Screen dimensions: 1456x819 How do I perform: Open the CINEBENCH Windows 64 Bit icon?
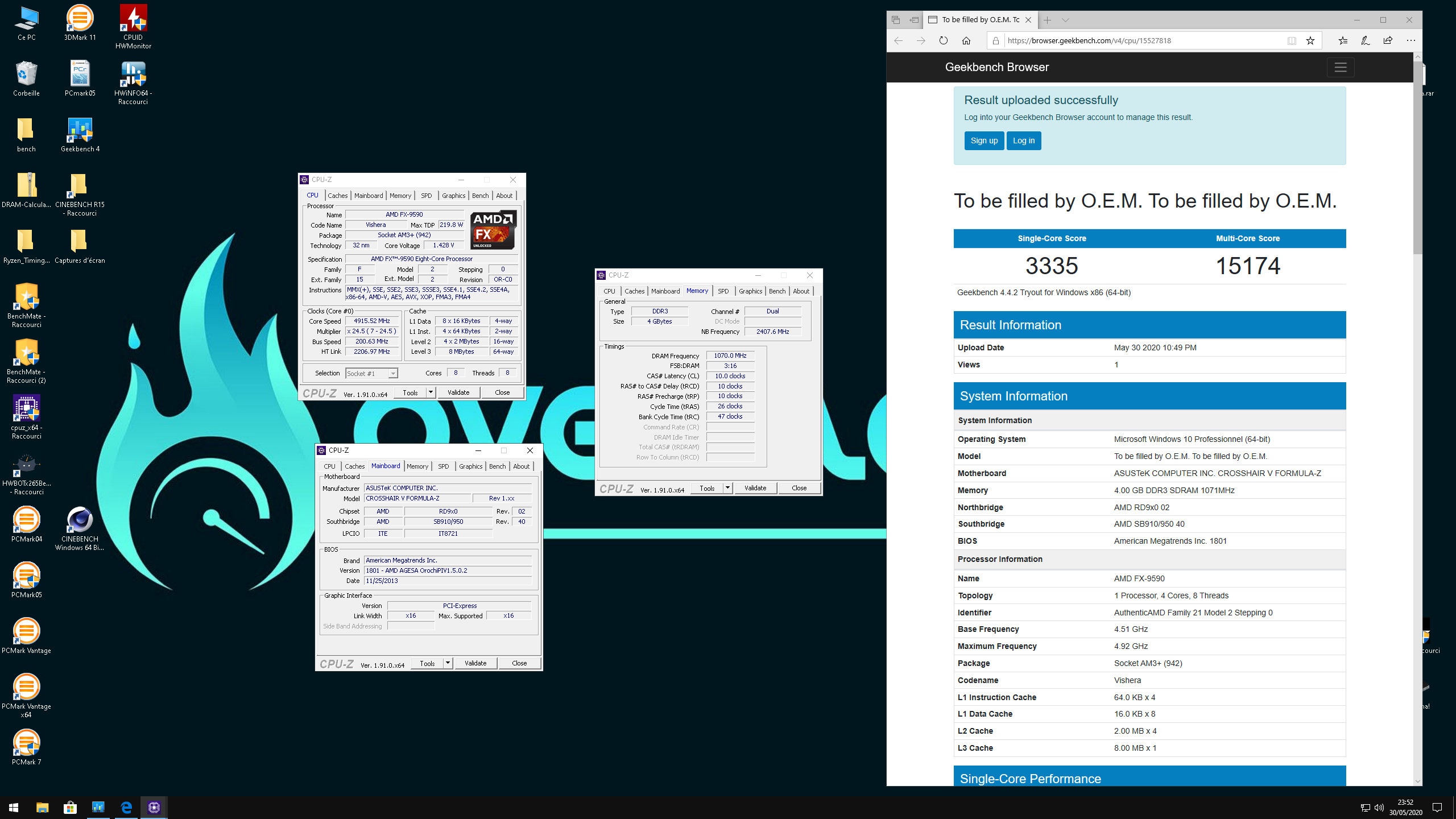click(80, 528)
